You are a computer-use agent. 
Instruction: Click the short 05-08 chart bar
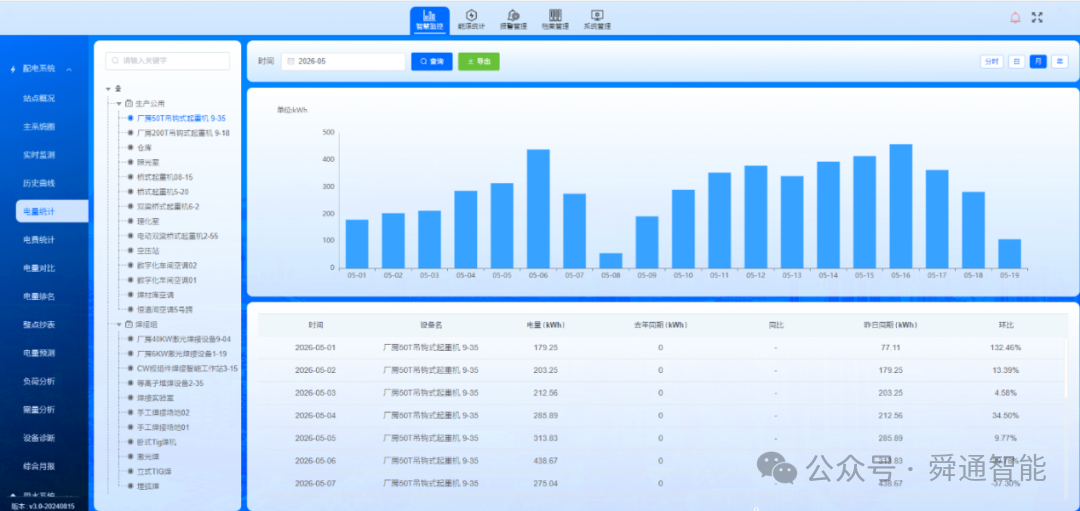pyautogui.click(x=611, y=260)
